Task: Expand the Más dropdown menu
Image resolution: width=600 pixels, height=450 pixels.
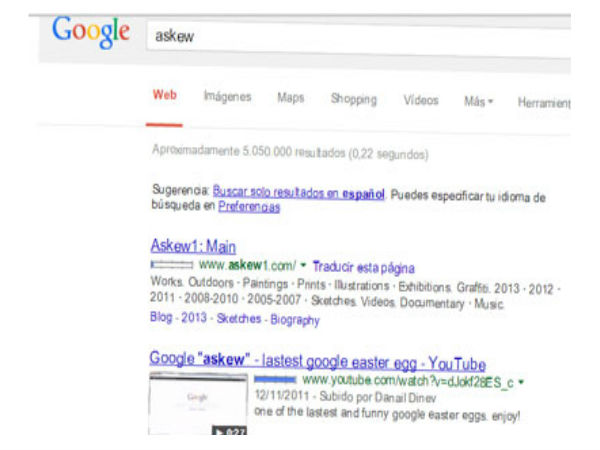Action: [478, 101]
